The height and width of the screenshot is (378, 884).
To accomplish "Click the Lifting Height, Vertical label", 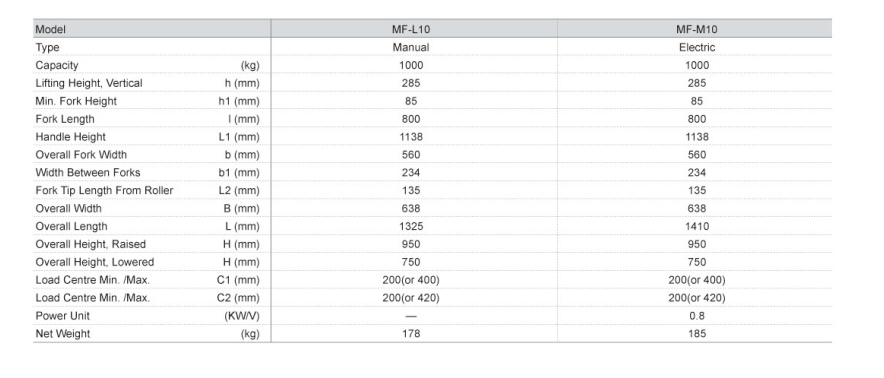I will point(89,83).
